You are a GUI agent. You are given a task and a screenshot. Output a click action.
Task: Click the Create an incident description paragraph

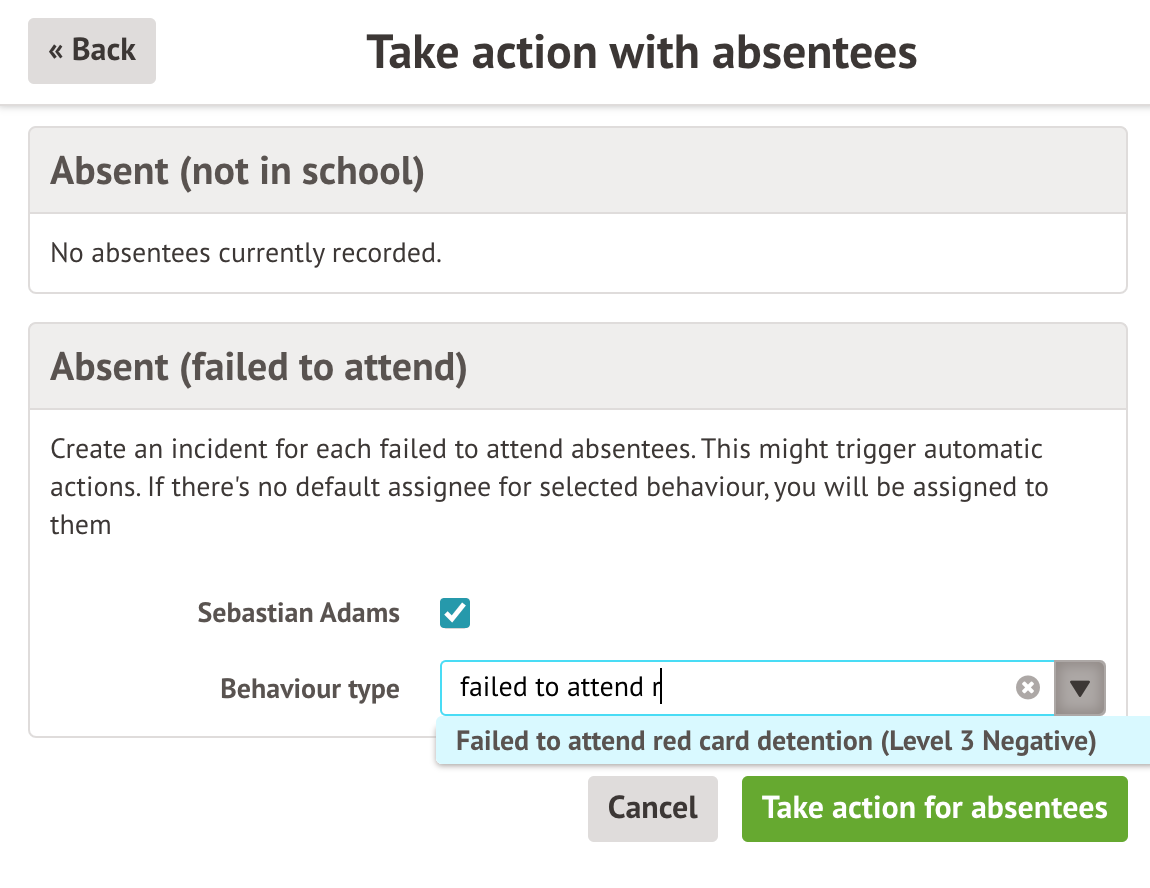coord(548,486)
